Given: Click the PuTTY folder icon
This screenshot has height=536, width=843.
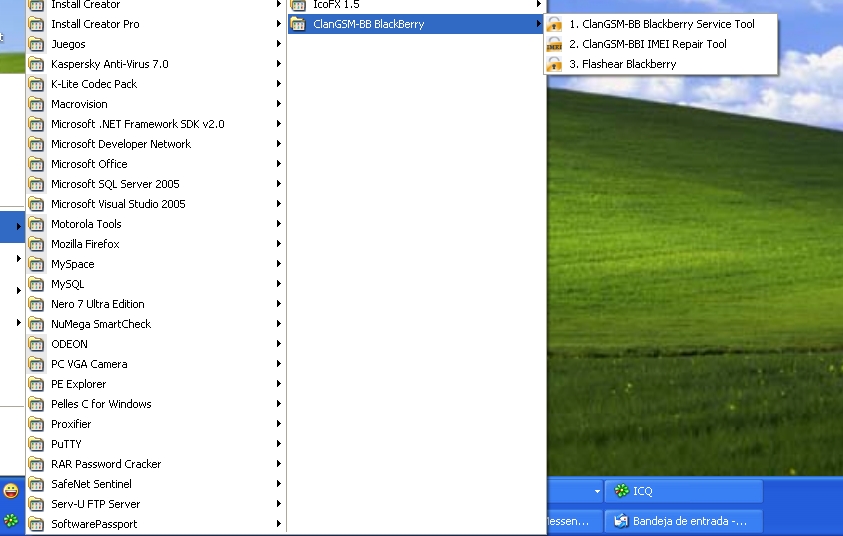Looking at the screenshot, I should (36, 444).
